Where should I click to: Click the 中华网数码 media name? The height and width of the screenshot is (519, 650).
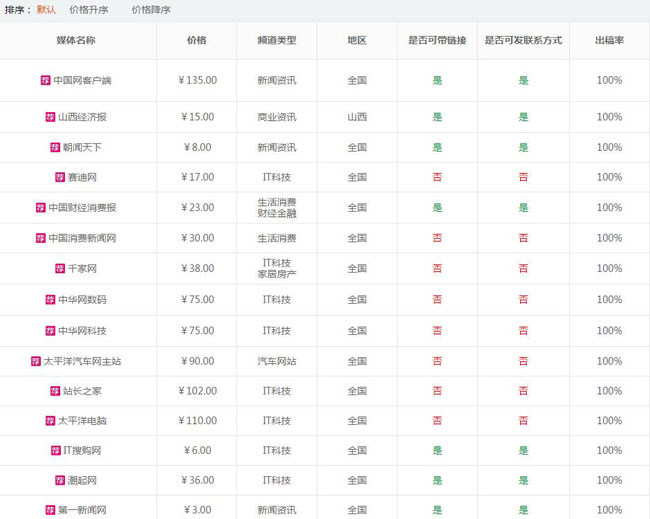click(x=82, y=300)
